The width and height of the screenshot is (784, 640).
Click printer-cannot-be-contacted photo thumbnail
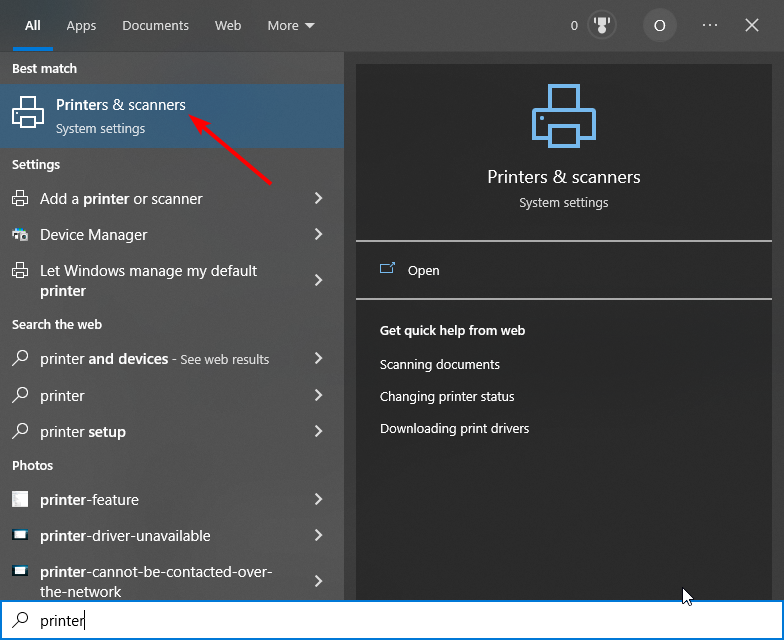(20, 570)
